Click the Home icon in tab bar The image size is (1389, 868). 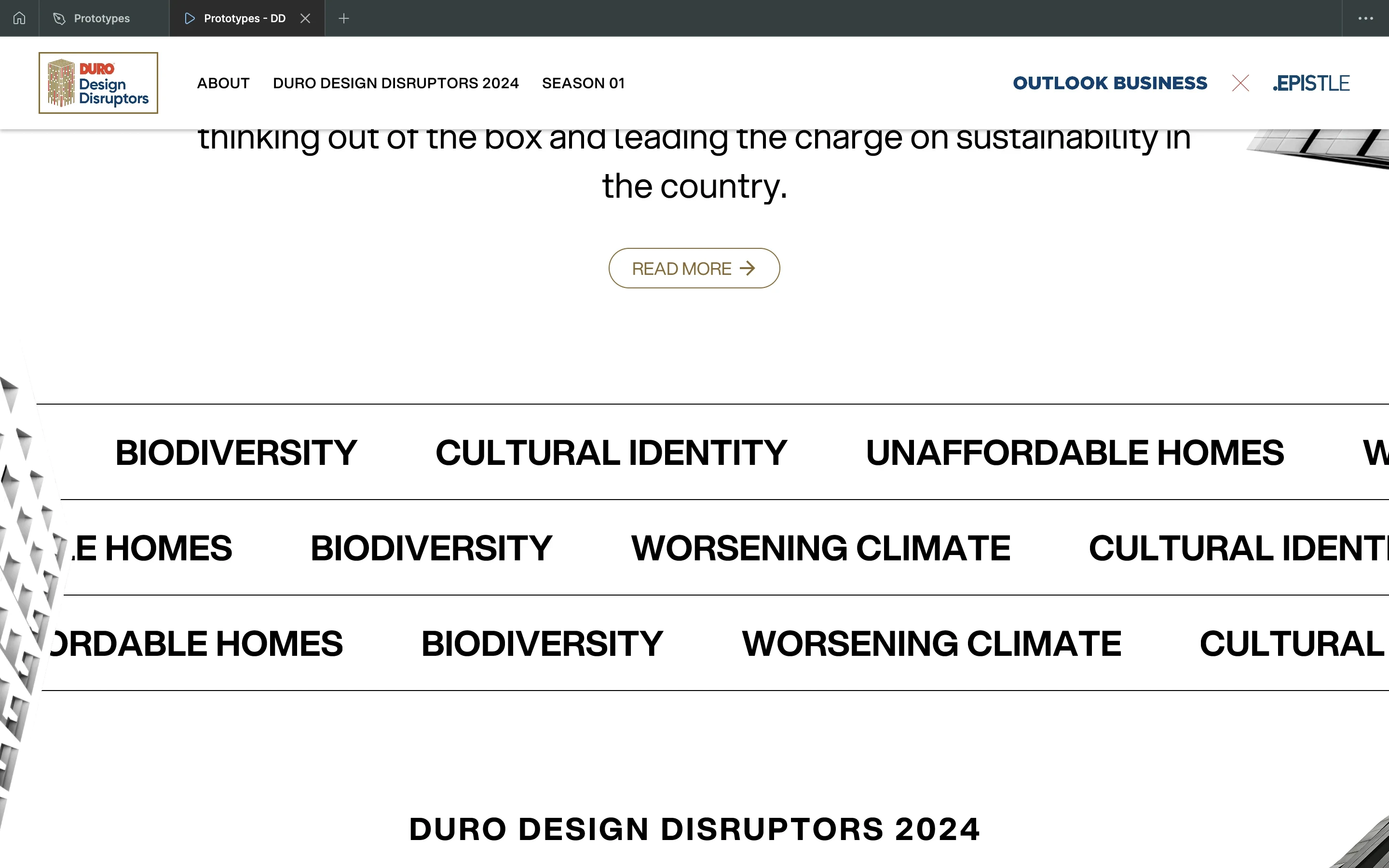click(19, 18)
